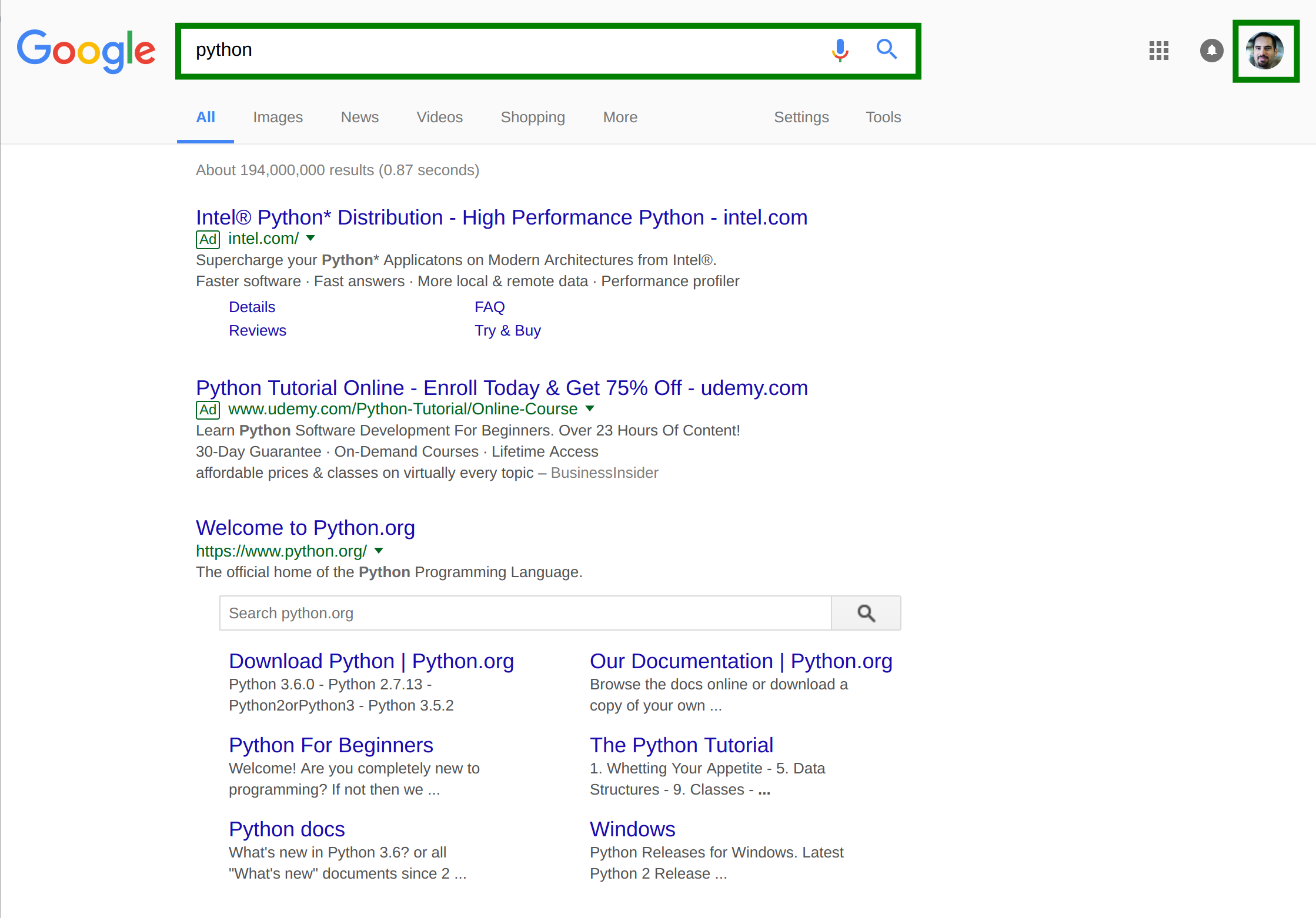Click 'Browse the docs online or download' snippet
The image size is (1316, 918).
(x=719, y=684)
